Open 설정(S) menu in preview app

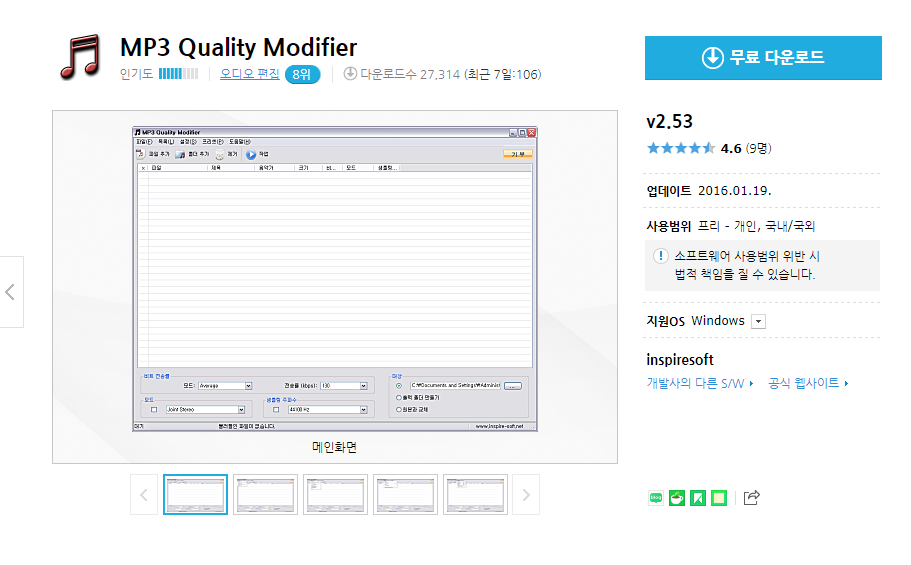[x=188, y=142]
